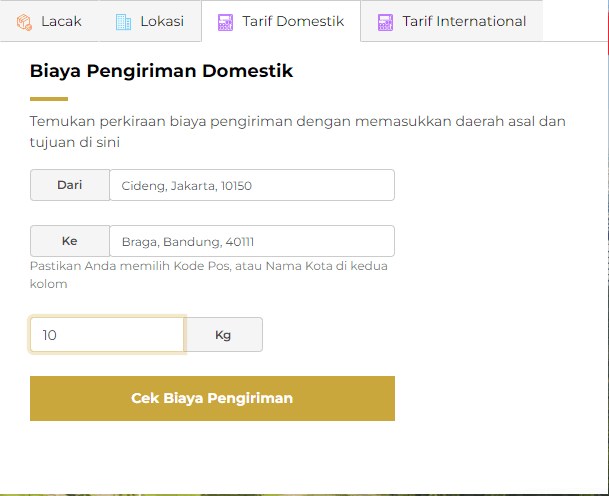Click the Kg unit label
The width and height of the screenshot is (609, 496).
pos(223,335)
